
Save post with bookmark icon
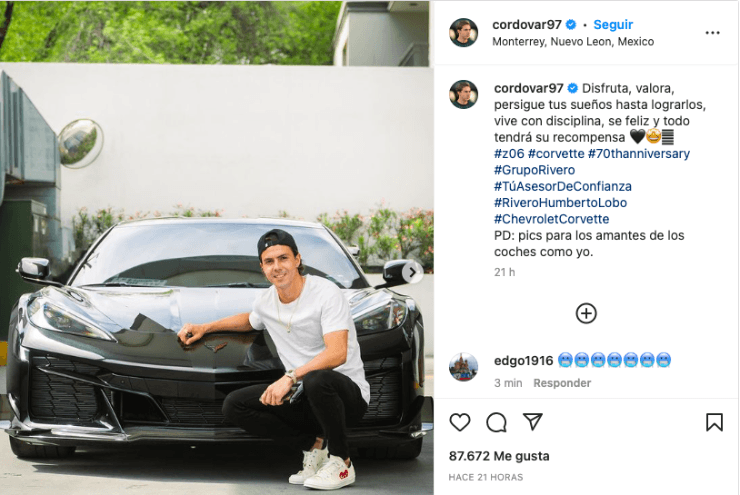coord(714,422)
